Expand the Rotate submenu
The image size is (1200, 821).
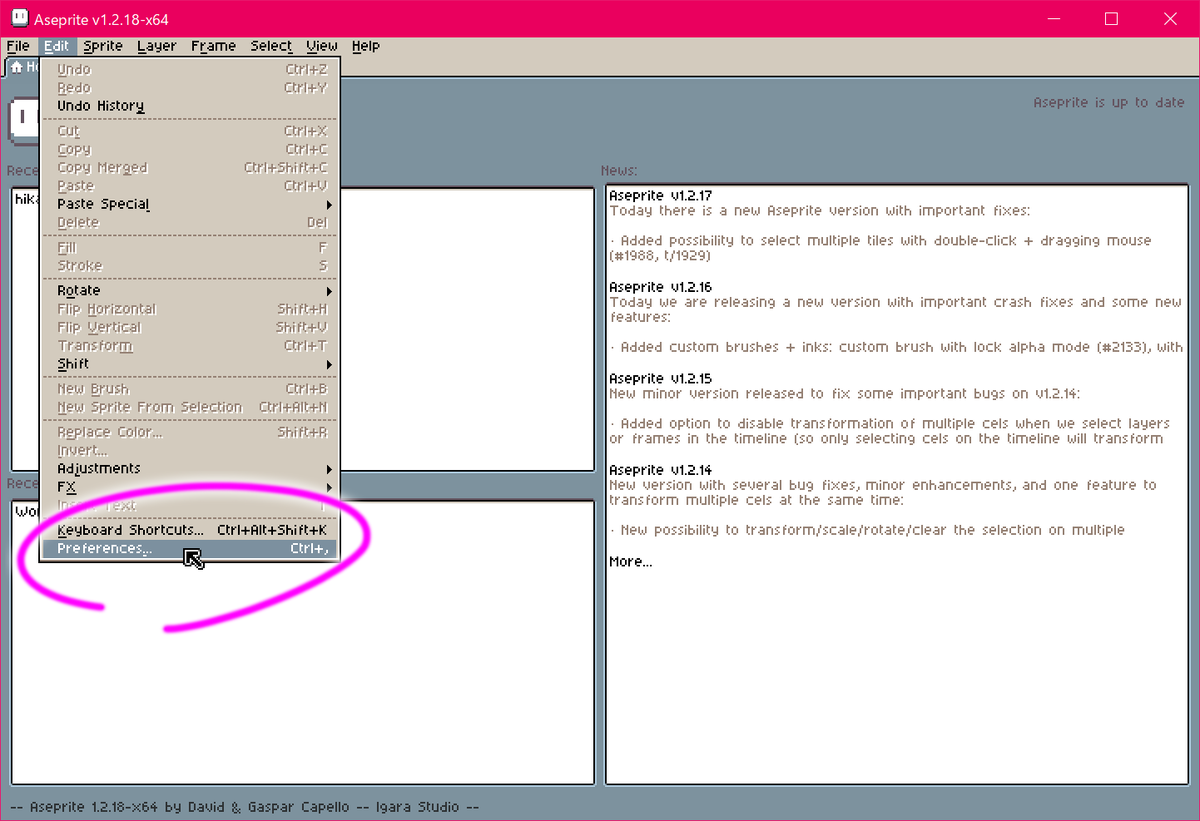tap(78, 290)
